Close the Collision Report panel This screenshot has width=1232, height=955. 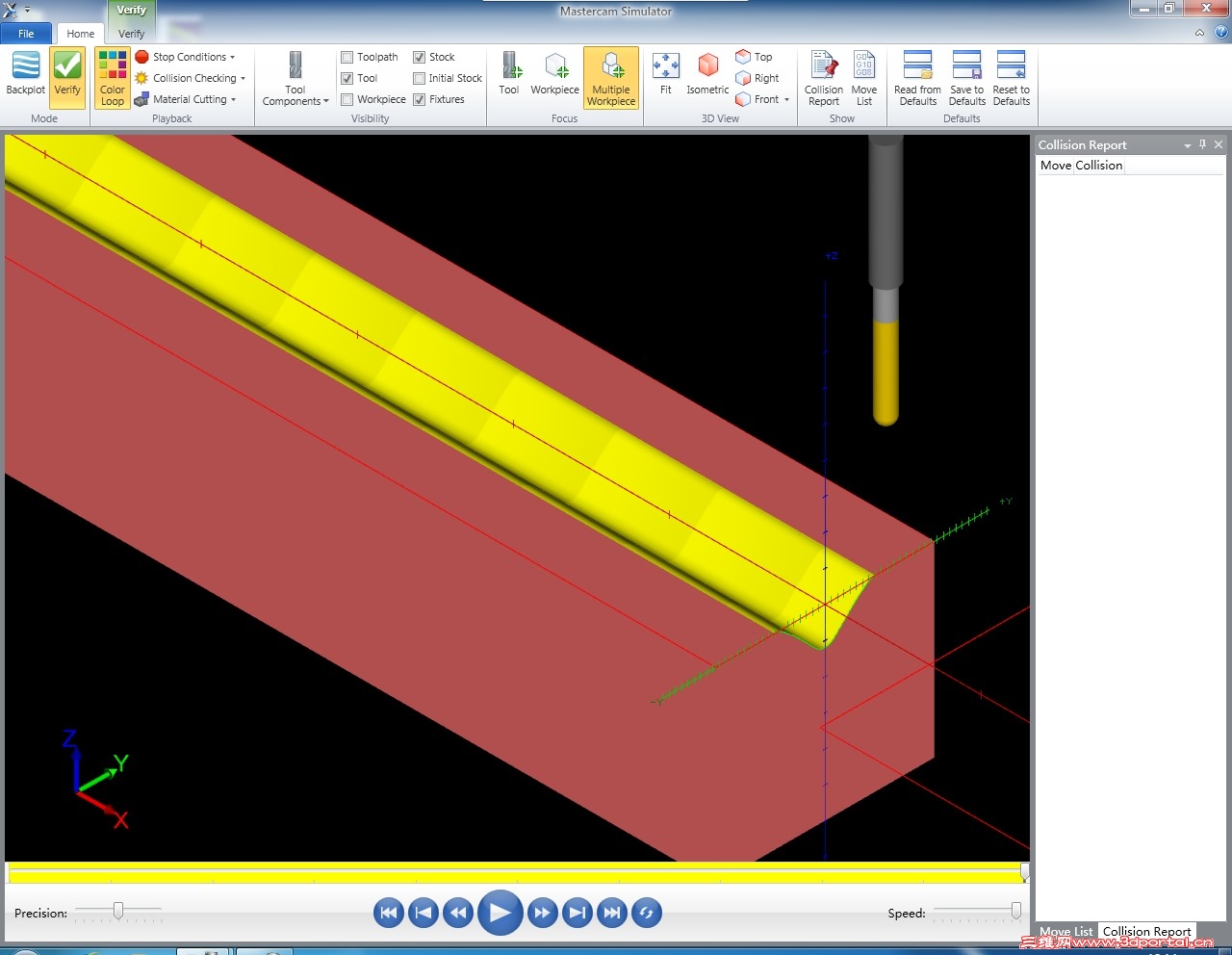pos(1219,144)
